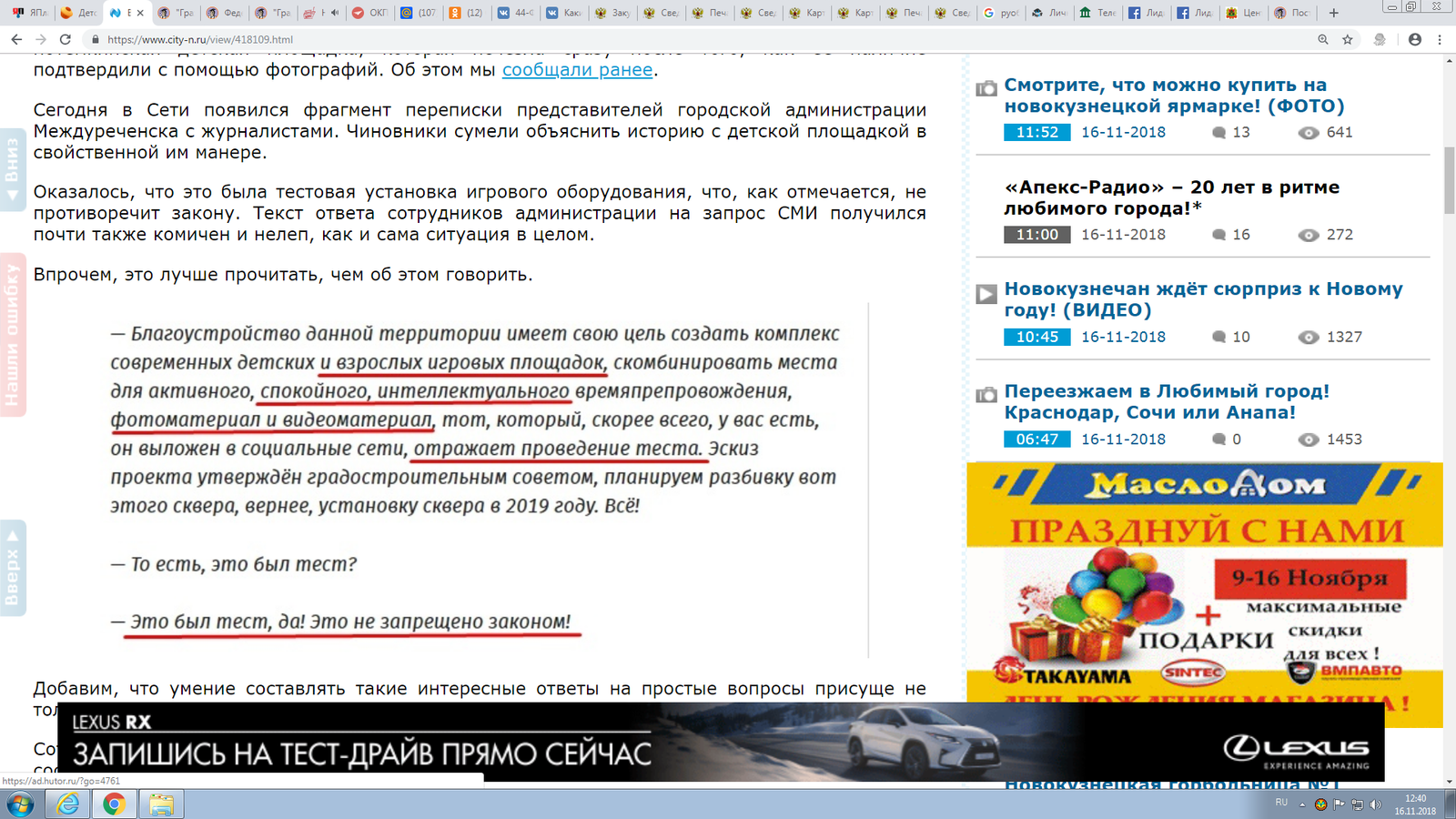
Task: Switch to the Mail.ru (107 tab
Action: [x=418, y=13]
